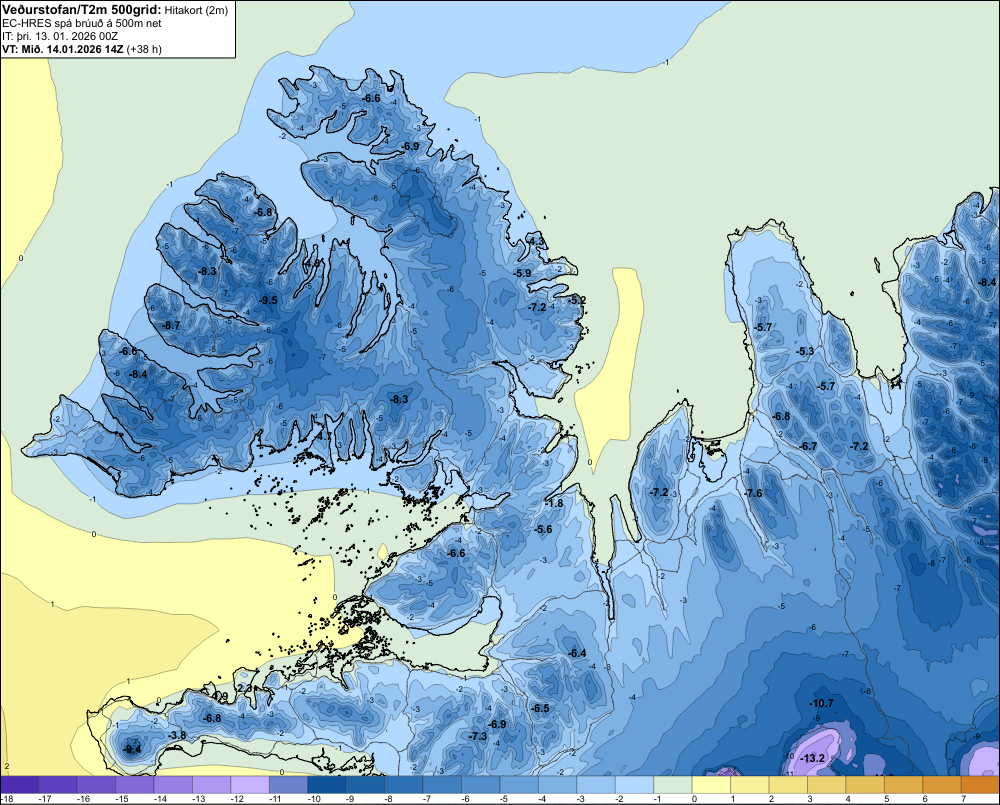This screenshot has width=1000, height=805.
Task: Click the '-14' legend scale label
Action: tap(159, 799)
